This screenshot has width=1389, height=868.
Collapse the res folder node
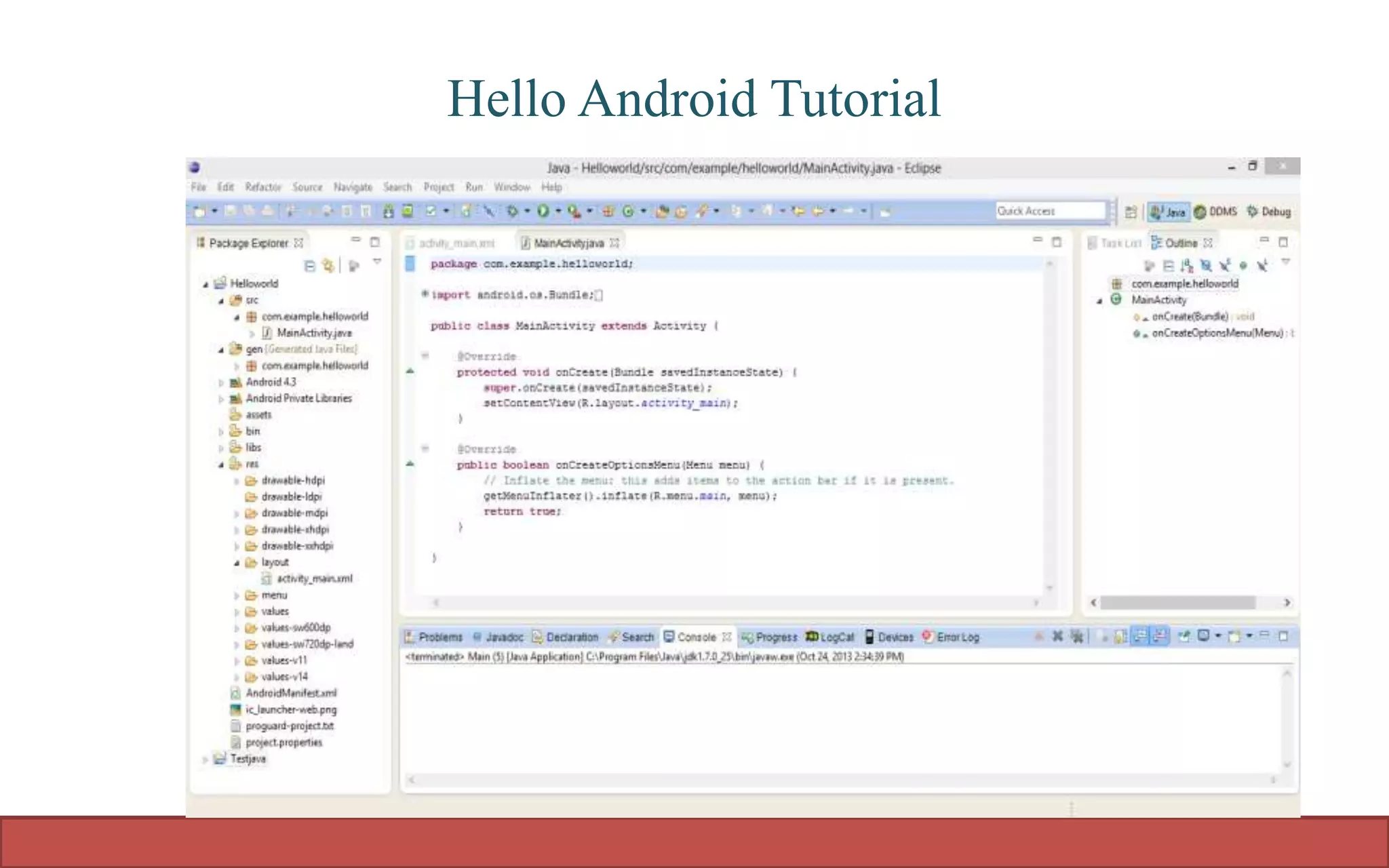tap(221, 465)
